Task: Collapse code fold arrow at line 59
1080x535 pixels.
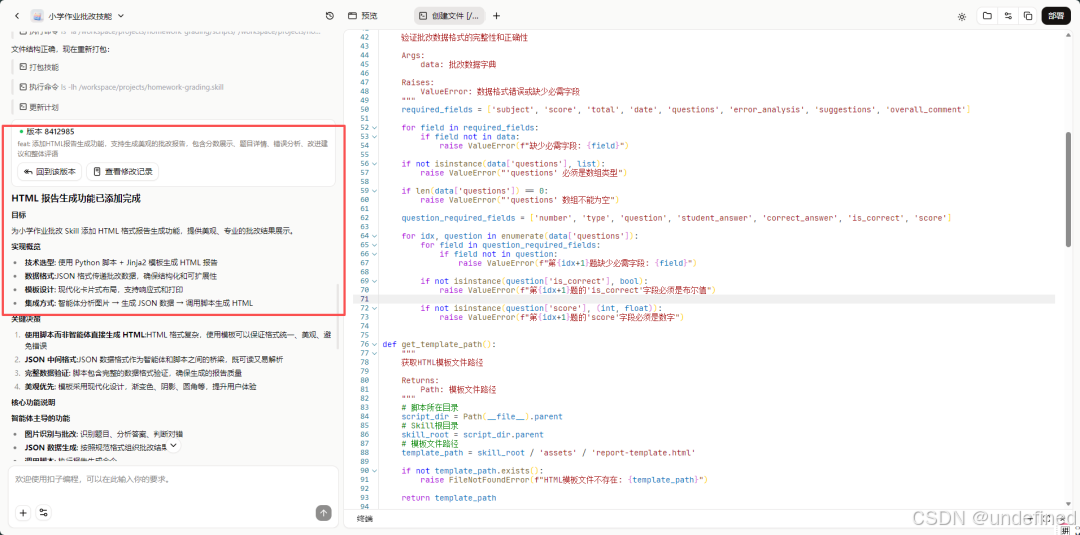Action: point(375,190)
